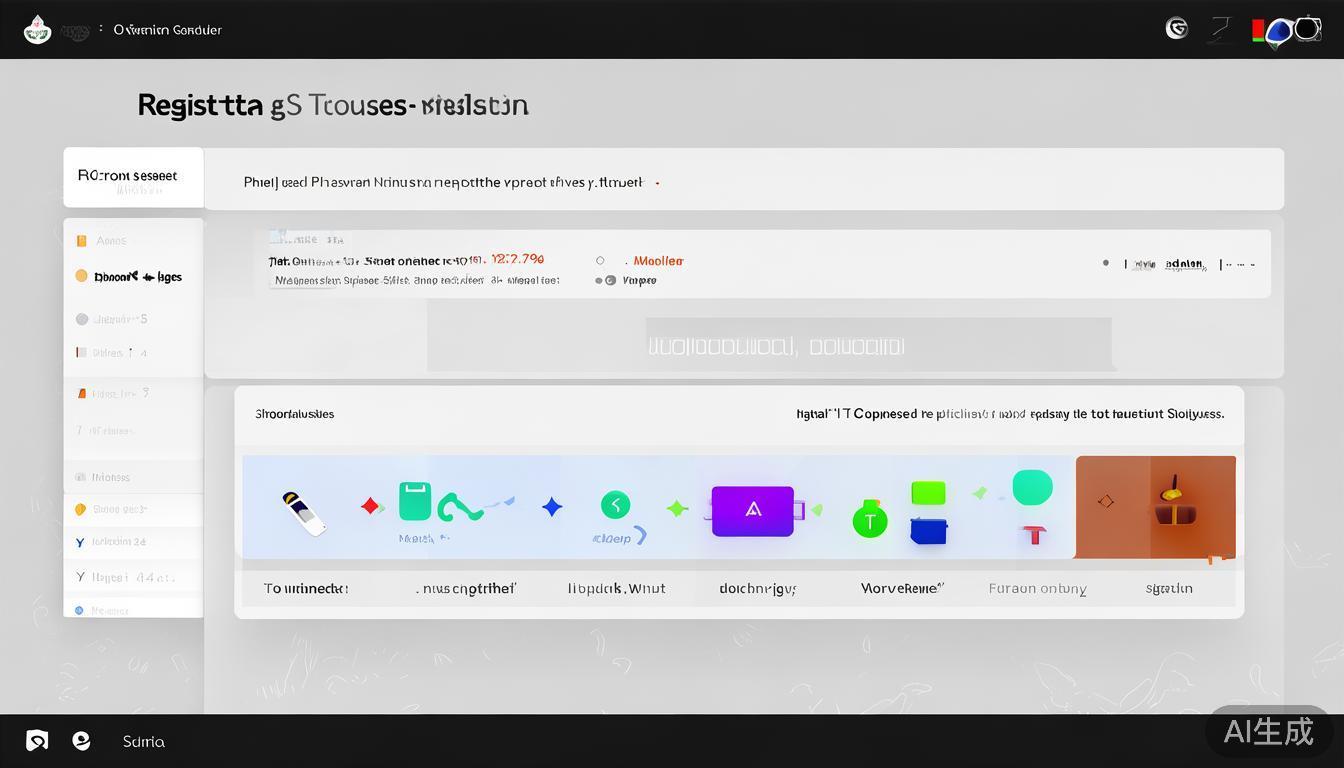Click the smiley face icon in bottom bar
The width and height of the screenshot is (1344, 768).
coord(82,741)
